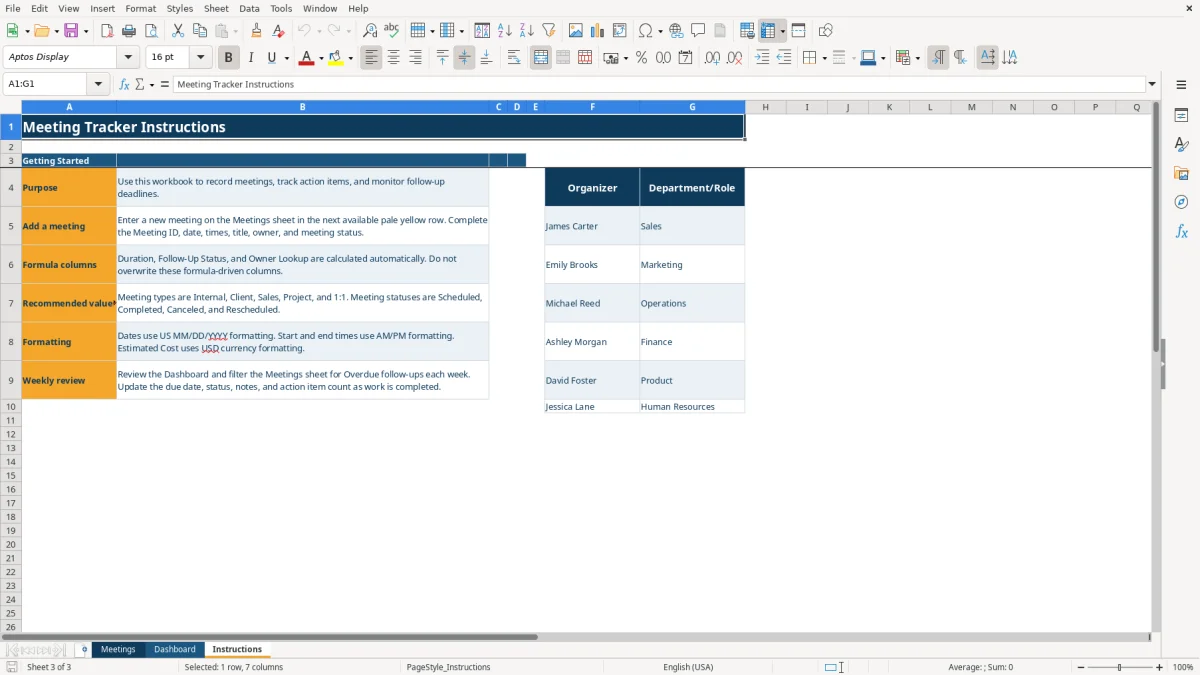
Task: Click Delete Decimal Place icon
Action: coord(735,58)
